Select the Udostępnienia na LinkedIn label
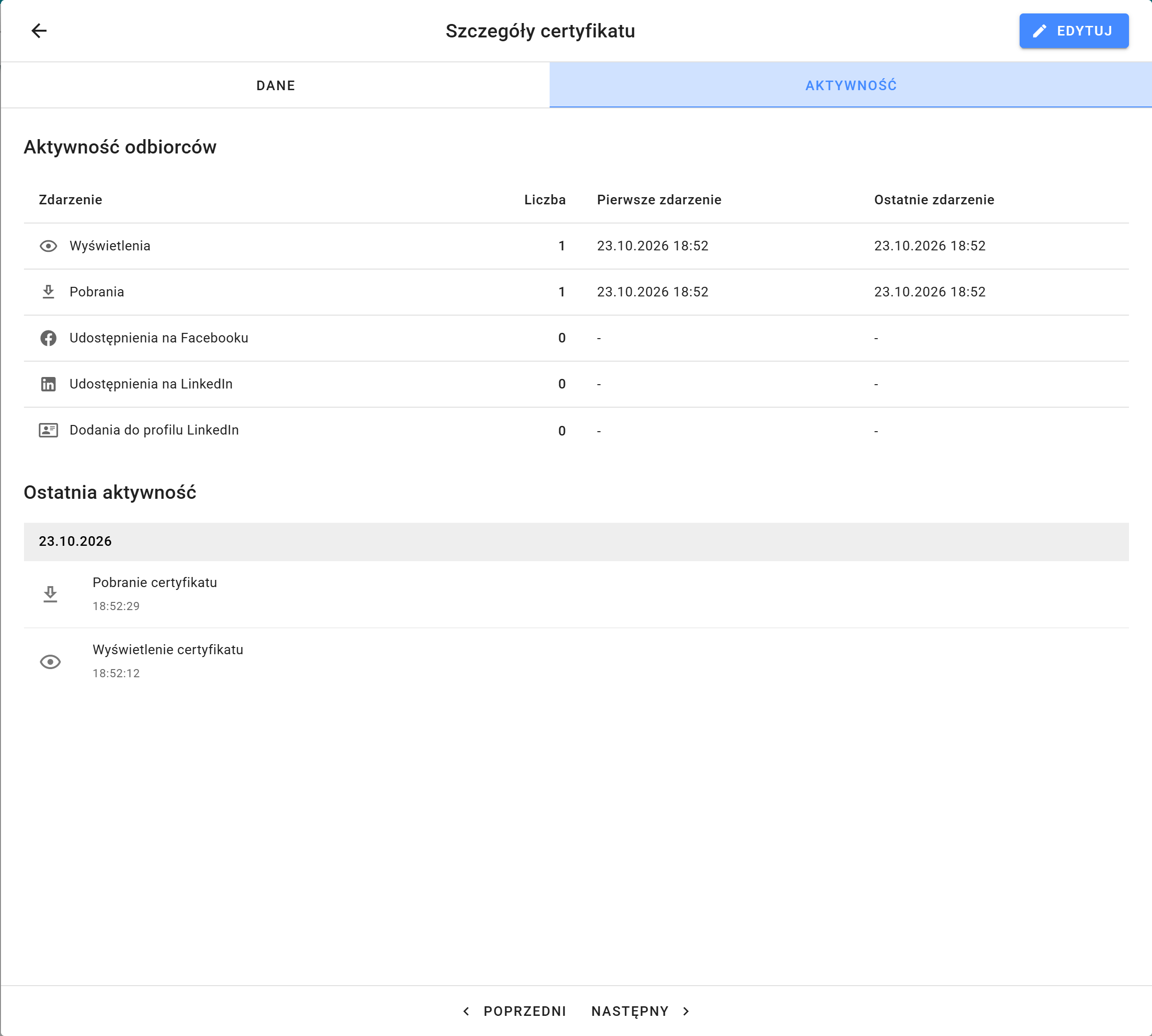The image size is (1152, 1036). tap(151, 384)
